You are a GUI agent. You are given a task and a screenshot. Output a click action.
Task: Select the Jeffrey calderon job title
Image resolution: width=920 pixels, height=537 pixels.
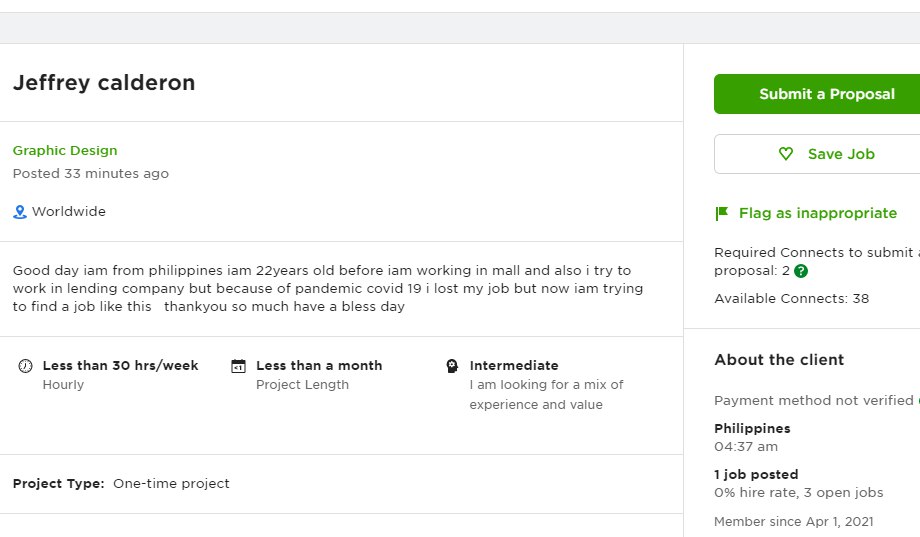tap(104, 83)
